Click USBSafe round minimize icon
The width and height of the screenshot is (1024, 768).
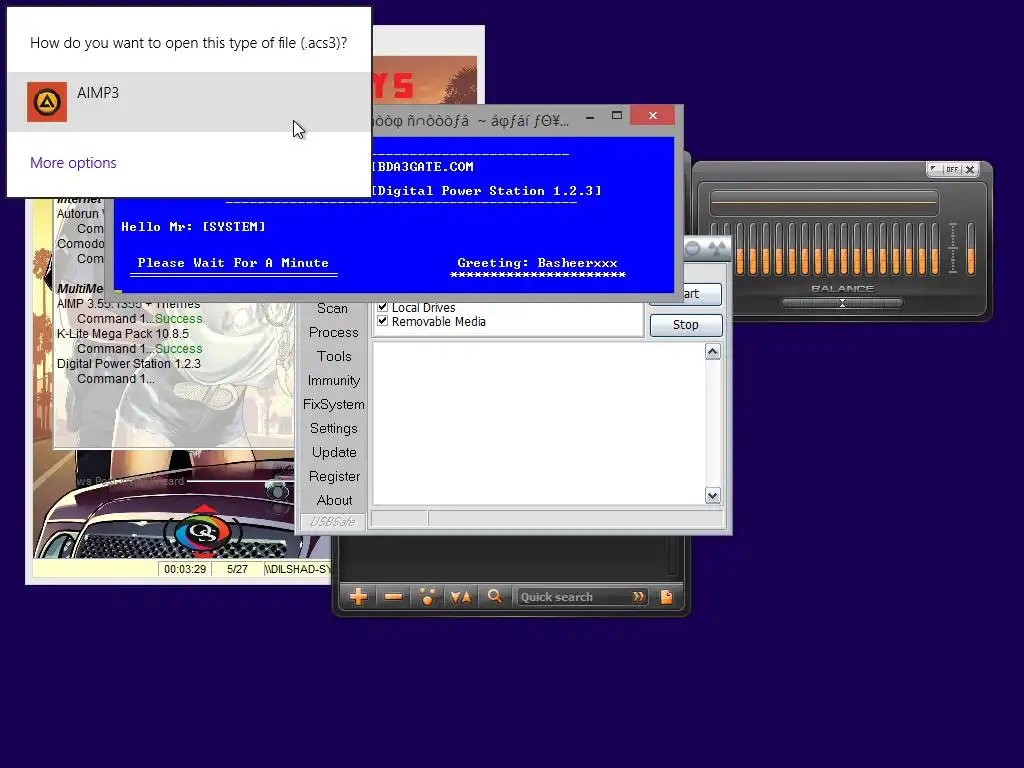tap(693, 248)
